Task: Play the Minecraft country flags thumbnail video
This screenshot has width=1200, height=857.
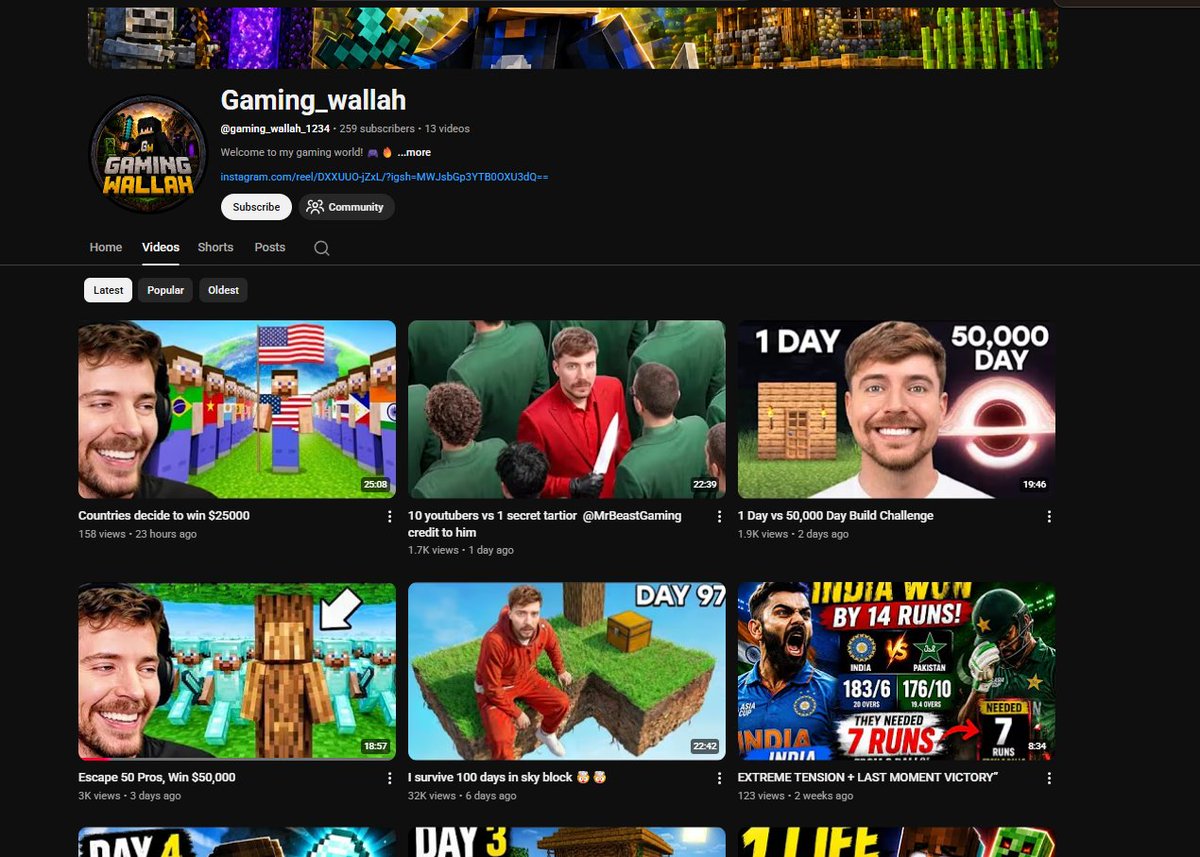Action: (237, 409)
